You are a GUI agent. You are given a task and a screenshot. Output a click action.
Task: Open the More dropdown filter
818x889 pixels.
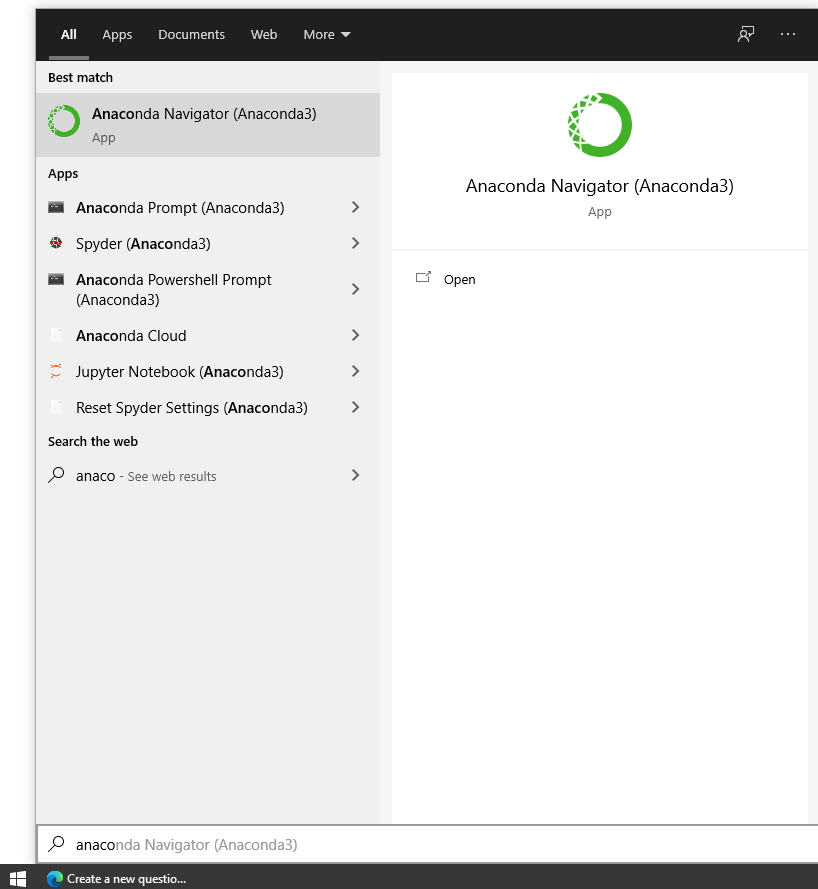pyautogui.click(x=327, y=35)
